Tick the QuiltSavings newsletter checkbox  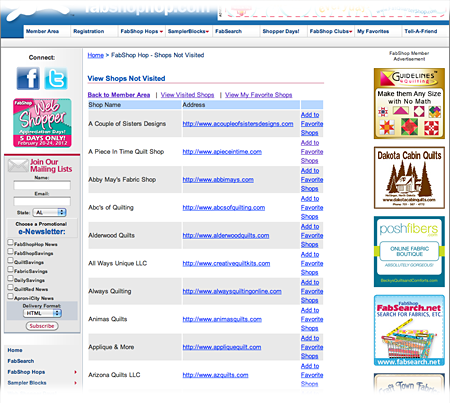(x=10, y=260)
